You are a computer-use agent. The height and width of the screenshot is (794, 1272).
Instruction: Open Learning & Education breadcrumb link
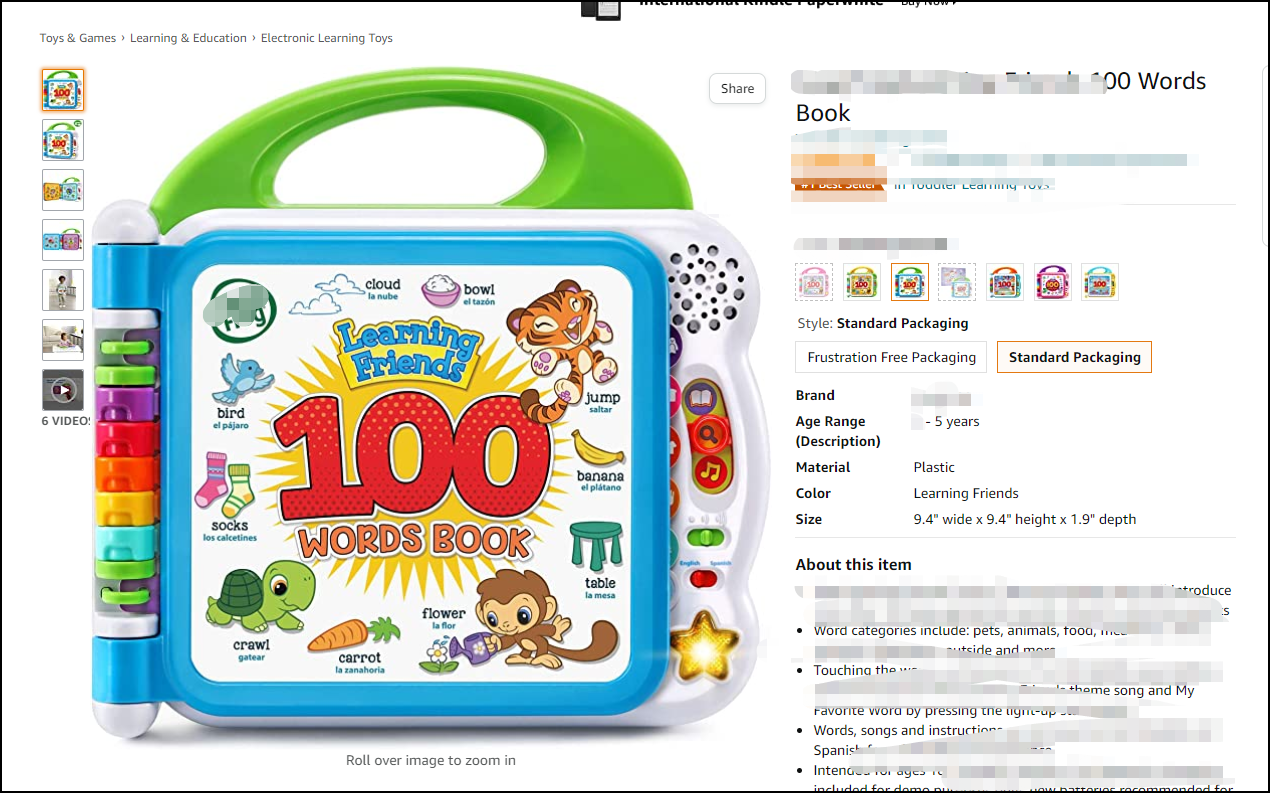[189, 38]
